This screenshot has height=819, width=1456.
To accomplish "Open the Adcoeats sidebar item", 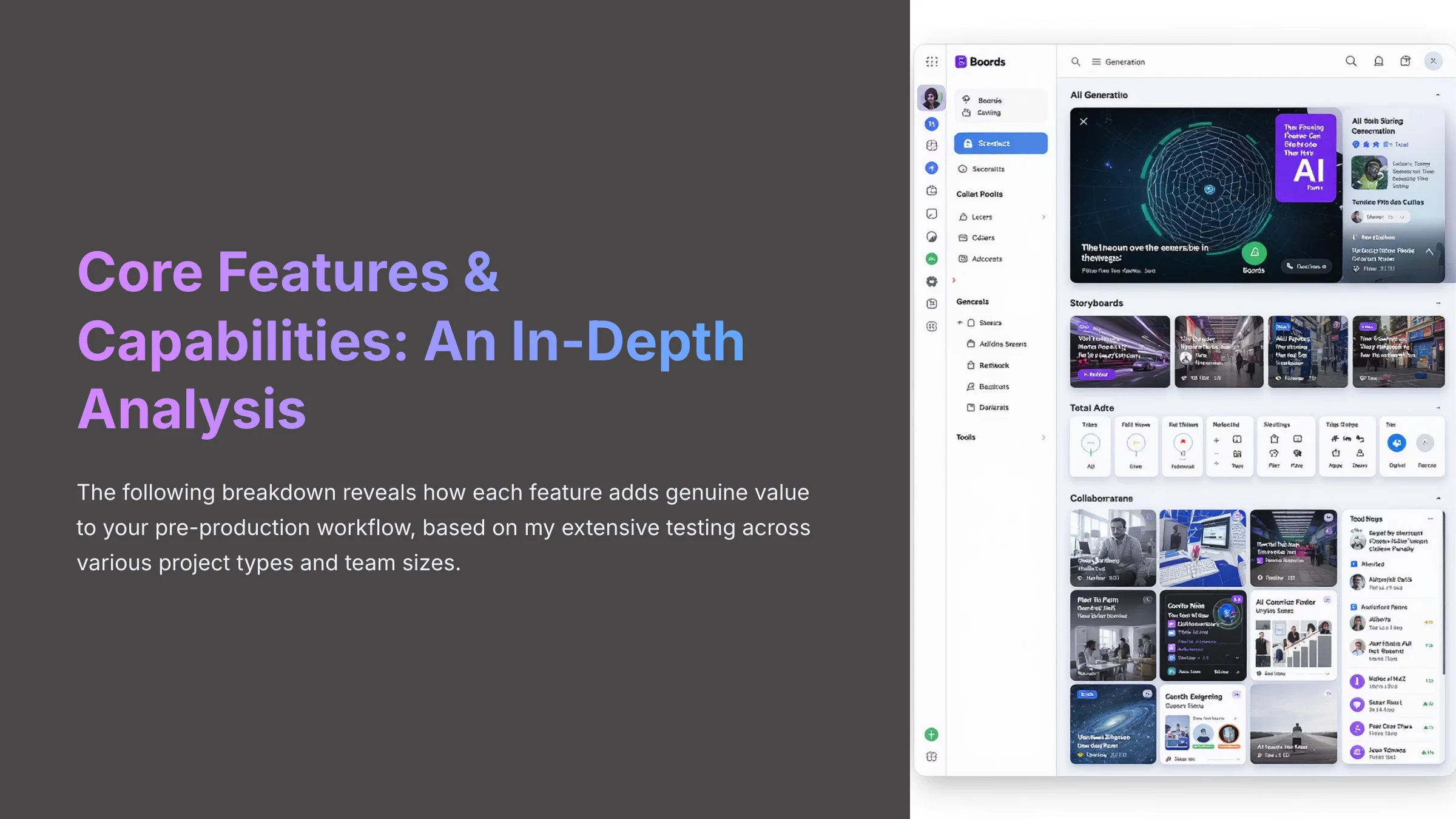I will point(980,259).
